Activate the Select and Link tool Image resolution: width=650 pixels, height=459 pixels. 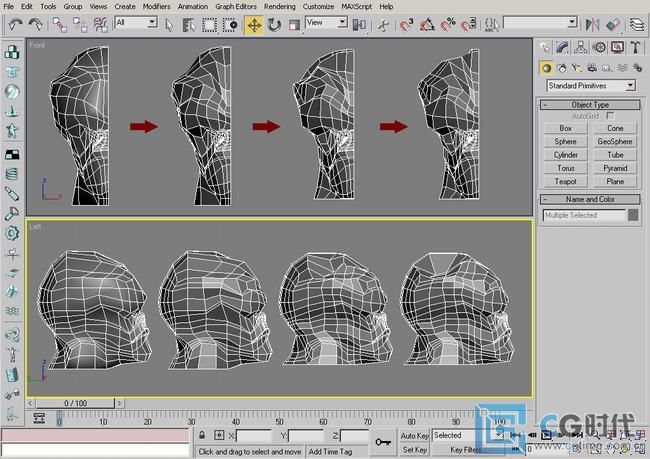pos(60,25)
